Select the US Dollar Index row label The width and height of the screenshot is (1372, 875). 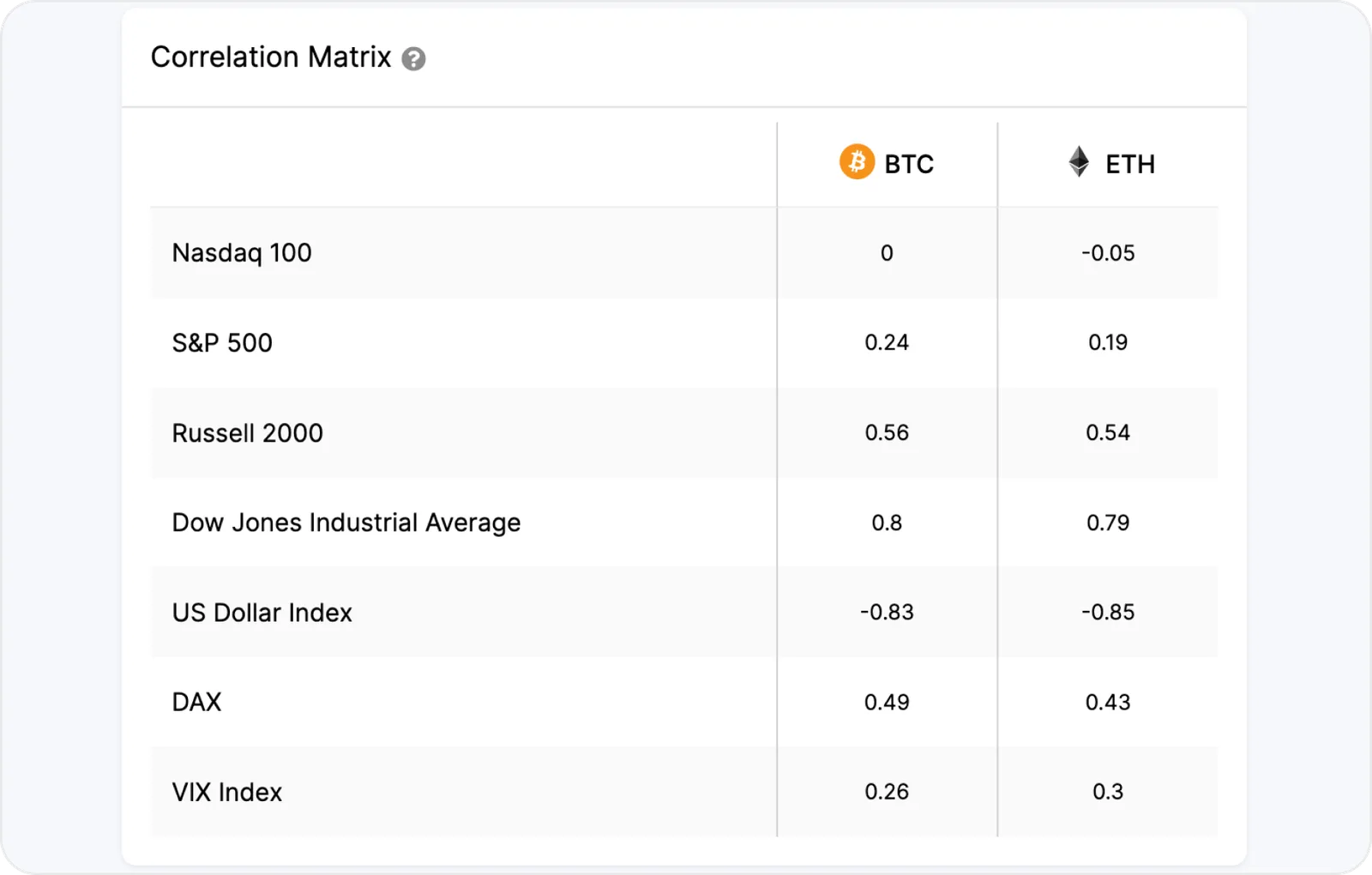click(x=262, y=612)
